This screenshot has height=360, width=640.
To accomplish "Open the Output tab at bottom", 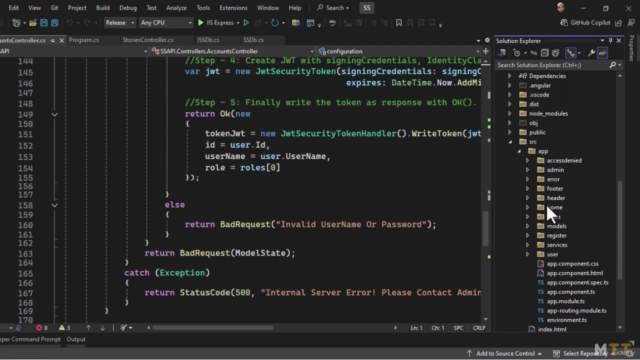I will click(x=76, y=339).
